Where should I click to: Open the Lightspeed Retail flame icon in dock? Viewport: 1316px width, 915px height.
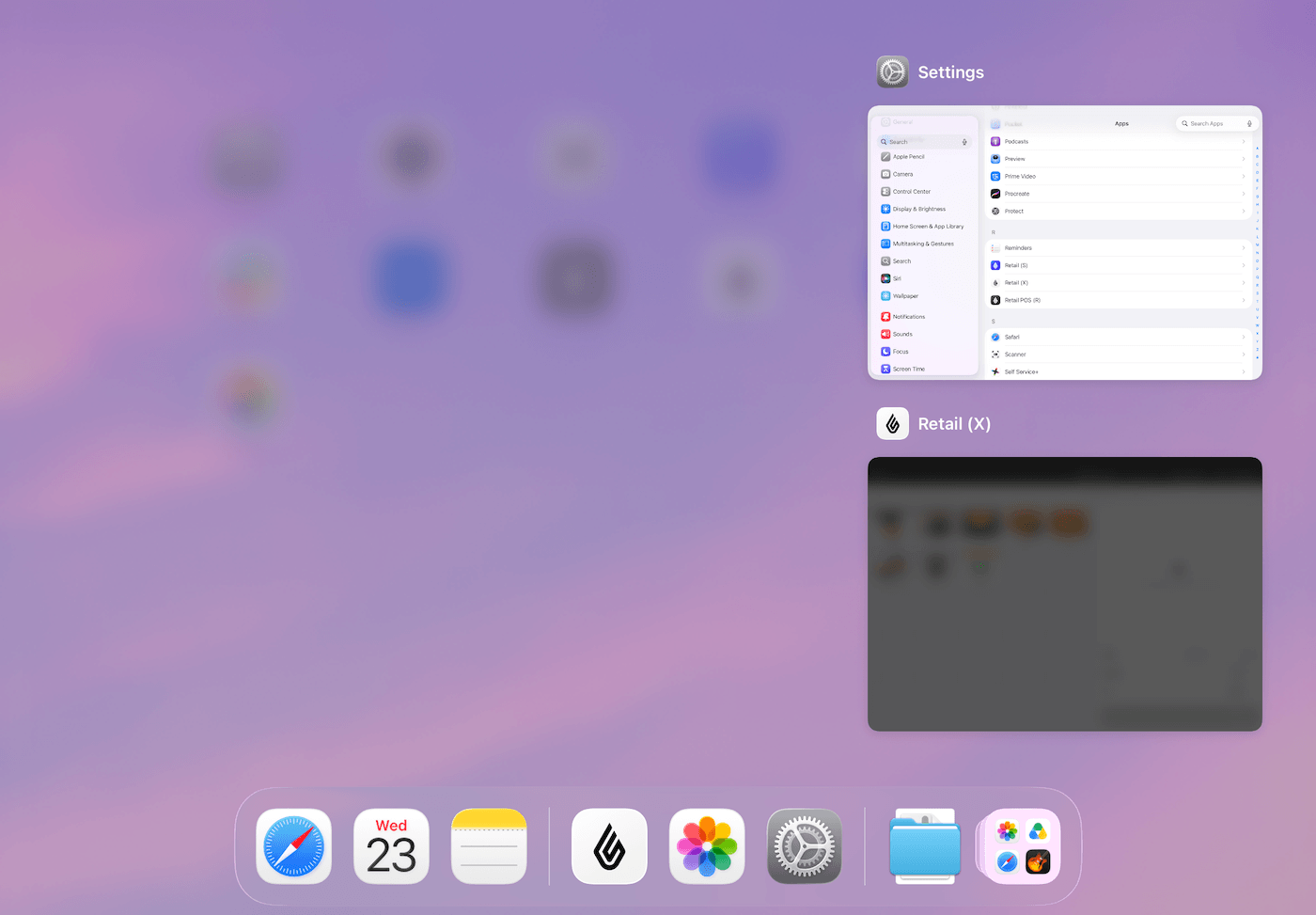[609, 846]
